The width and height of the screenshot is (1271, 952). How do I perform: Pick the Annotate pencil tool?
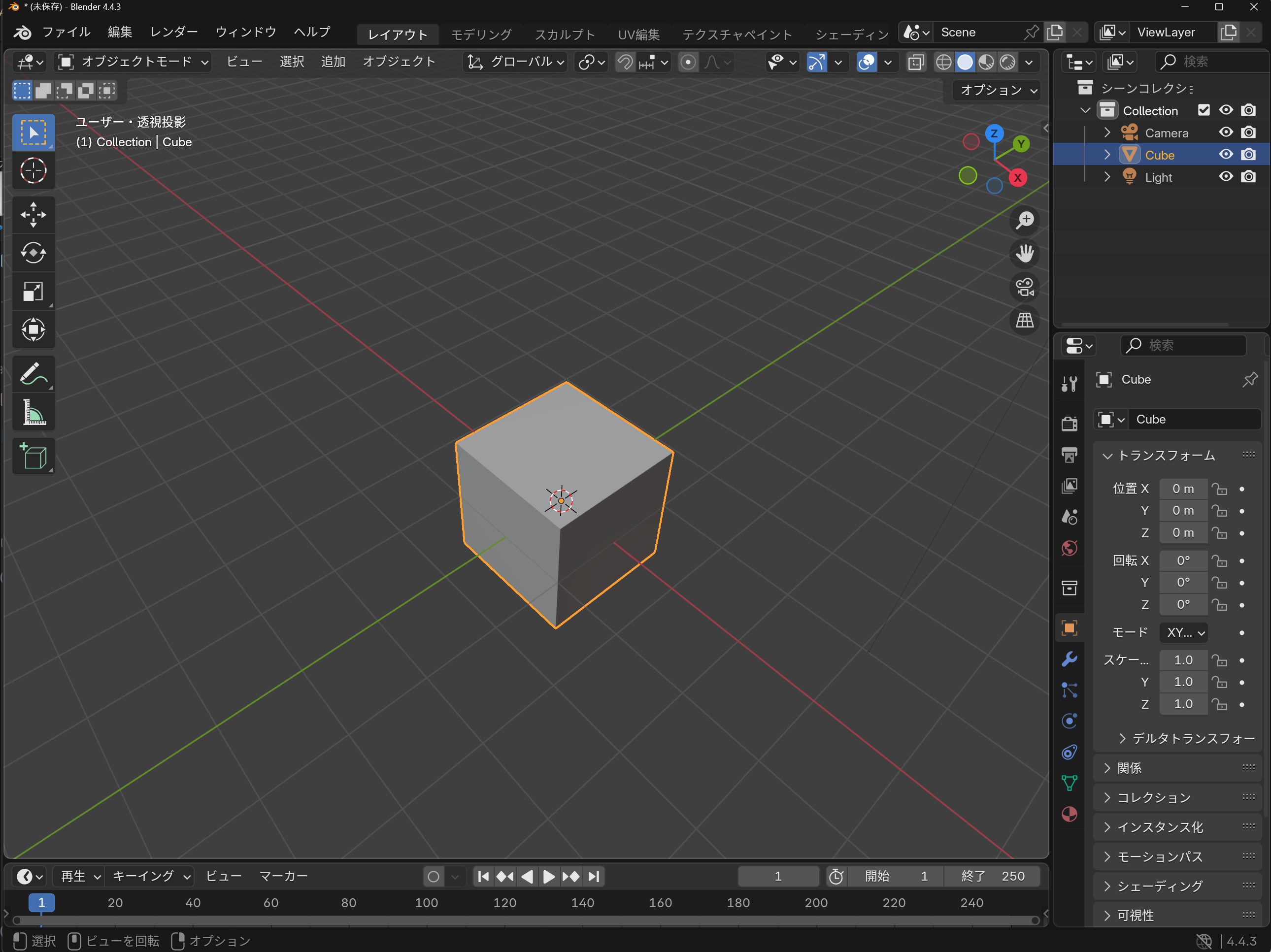(x=33, y=374)
